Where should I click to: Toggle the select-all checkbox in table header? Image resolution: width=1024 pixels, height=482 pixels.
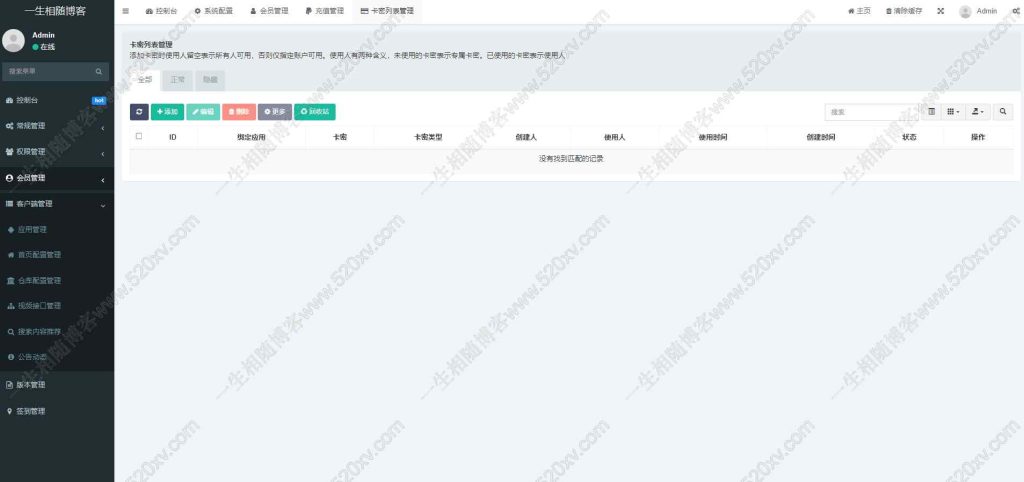[138, 137]
